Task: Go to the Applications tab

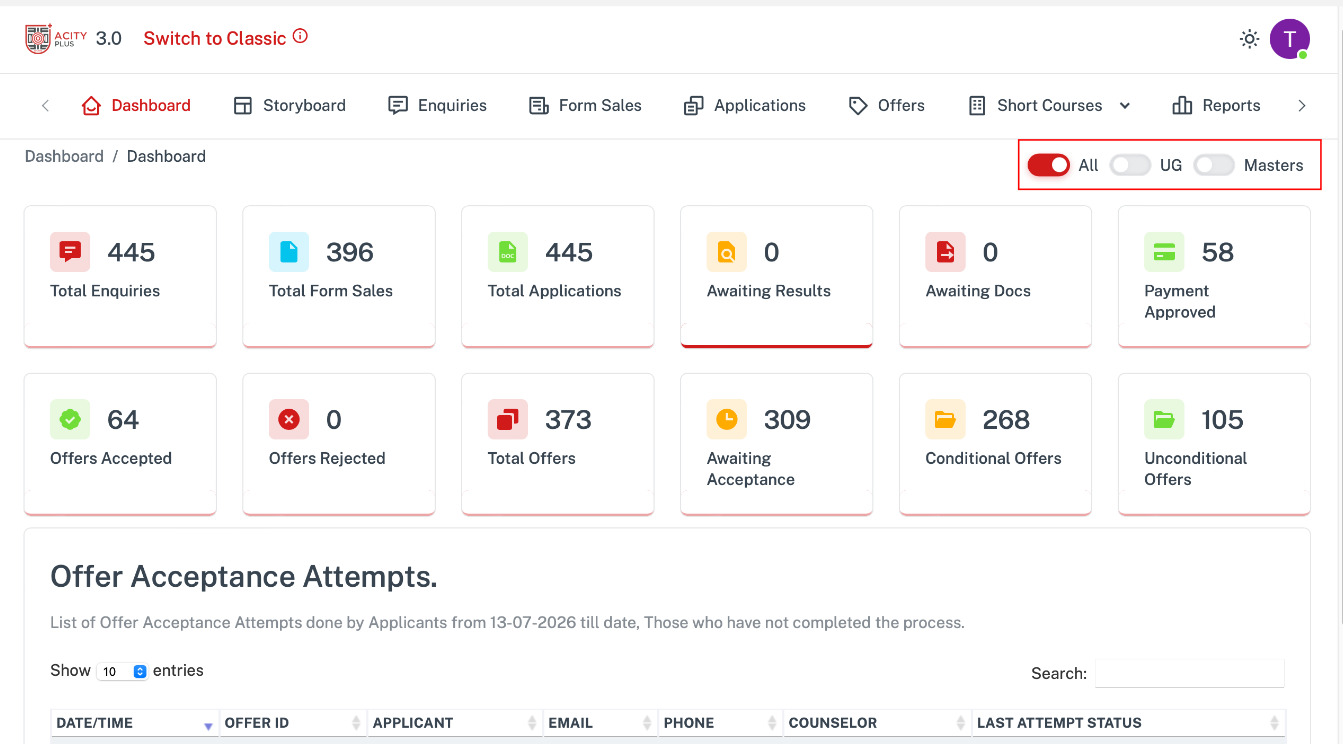Action: [745, 105]
